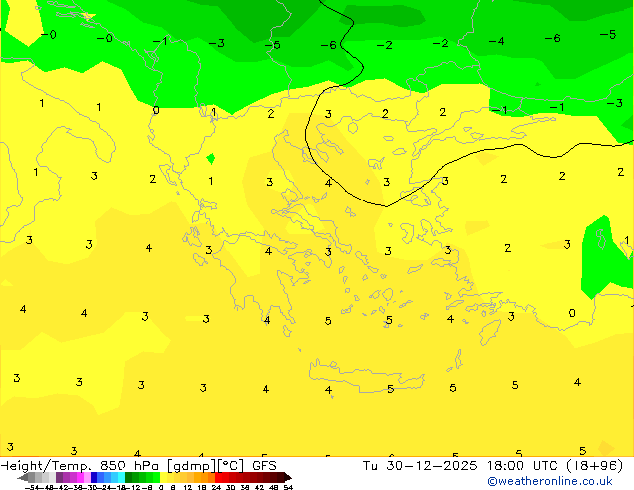Screen dimensions: 634x490
Task: Click the date 'Tu 30-12-2025'
Action: pyautogui.click(x=420, y=465)
